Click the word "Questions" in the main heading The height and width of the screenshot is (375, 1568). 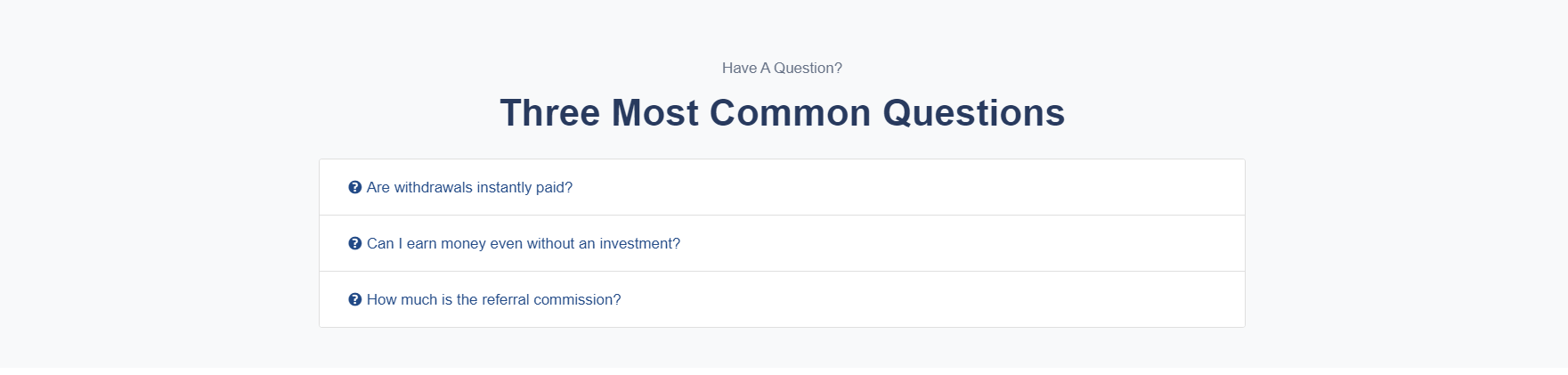pos(973,113)
